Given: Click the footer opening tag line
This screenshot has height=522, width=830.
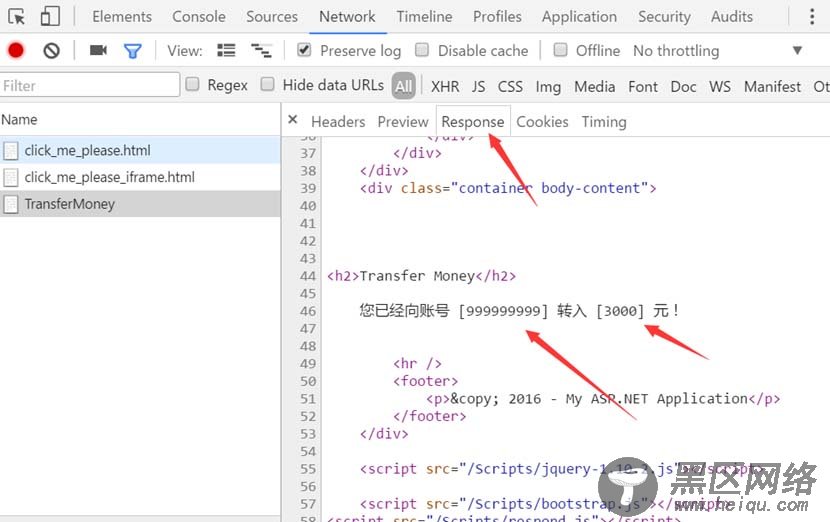Looking at the screenshot, I should coord(426,381).
